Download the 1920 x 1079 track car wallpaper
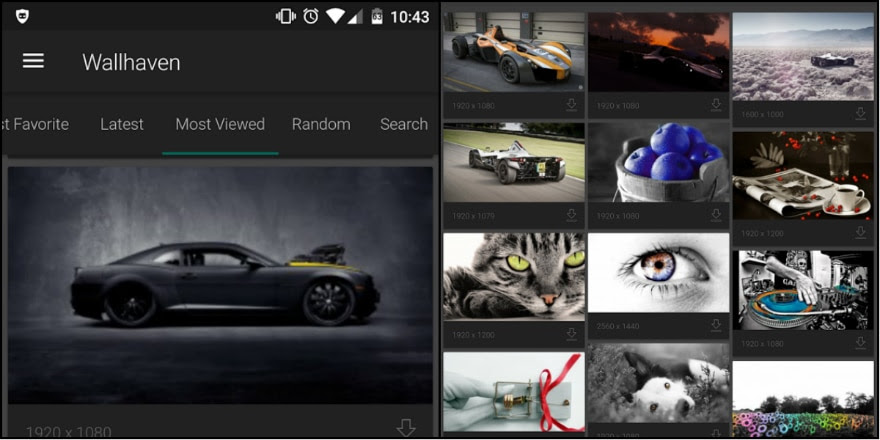 point(571,215)
